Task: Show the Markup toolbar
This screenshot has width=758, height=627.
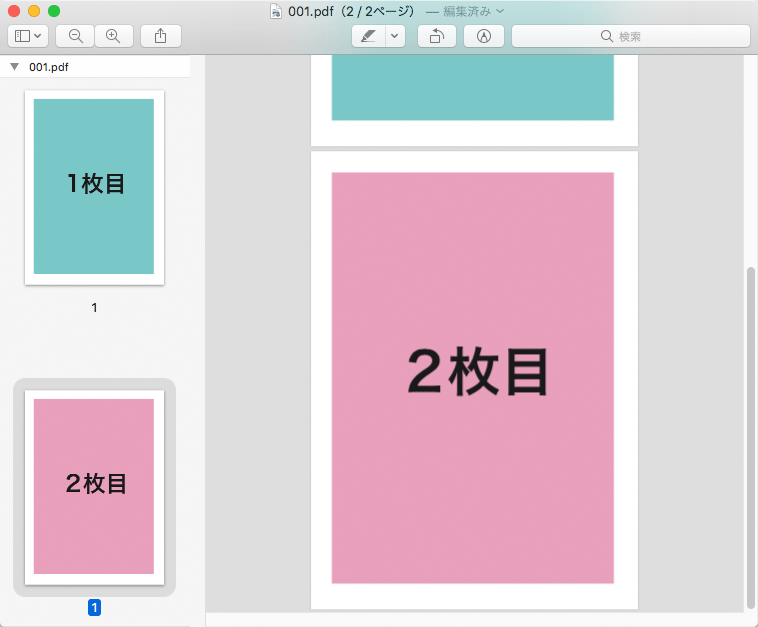Action: [484, 36]
